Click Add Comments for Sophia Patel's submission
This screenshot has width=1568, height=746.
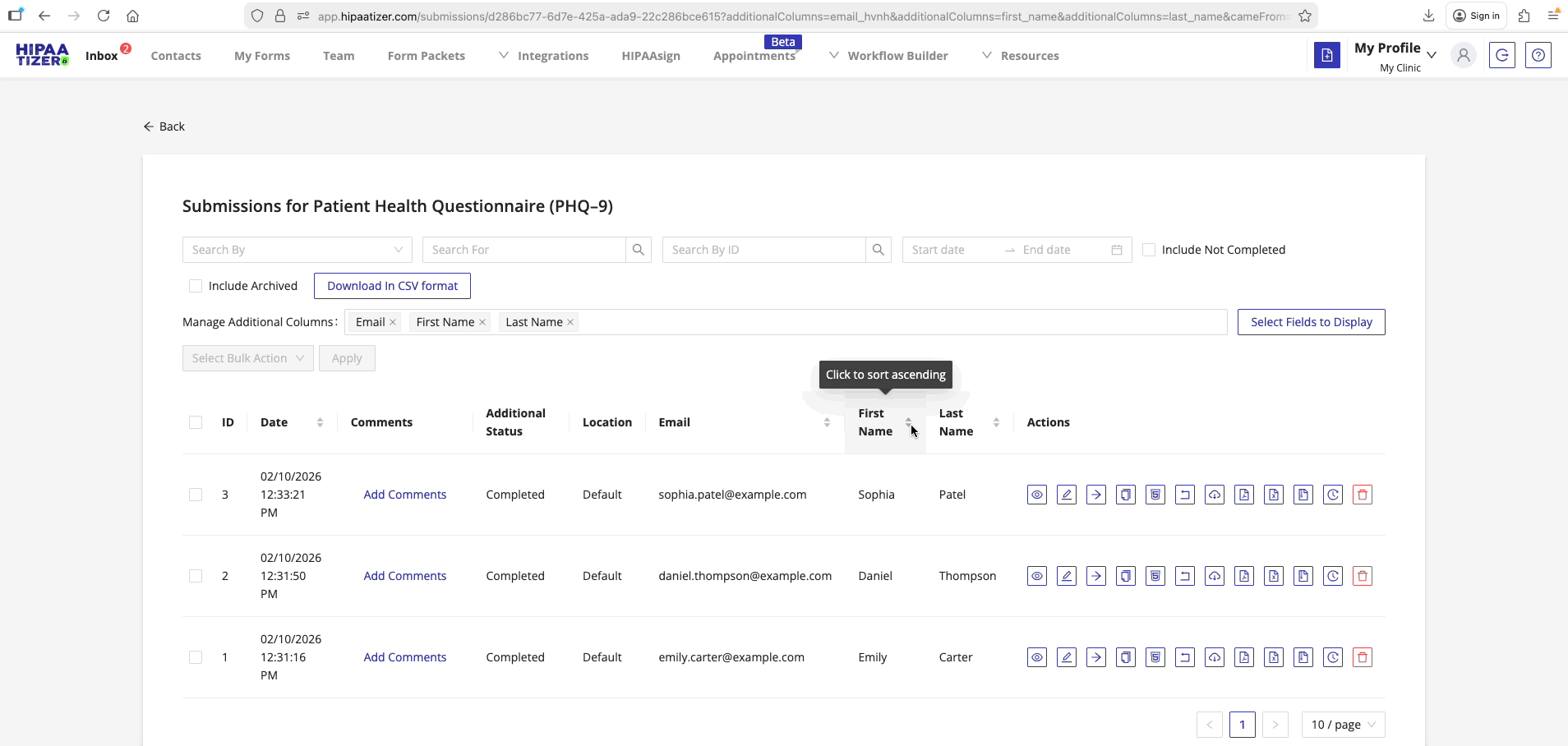point(405,495)
